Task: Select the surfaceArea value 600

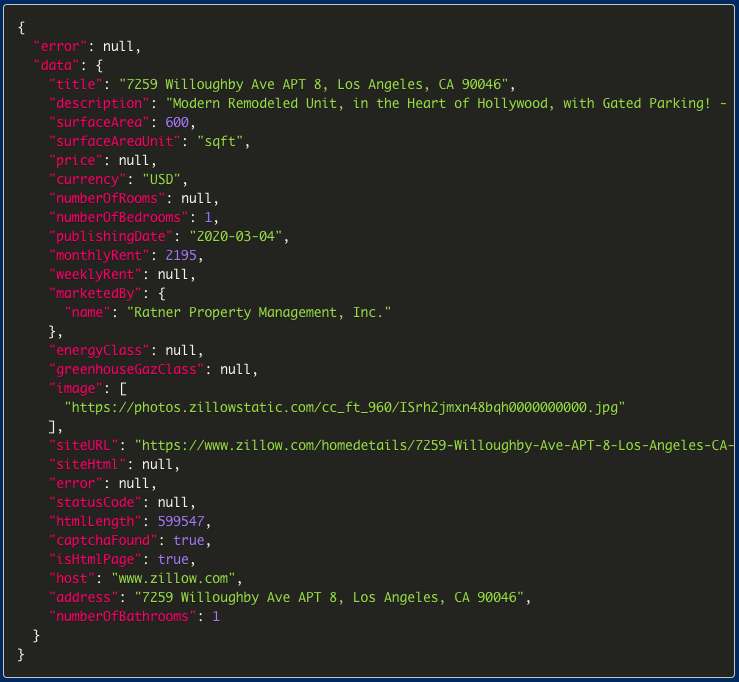Action: pos(177,123)
